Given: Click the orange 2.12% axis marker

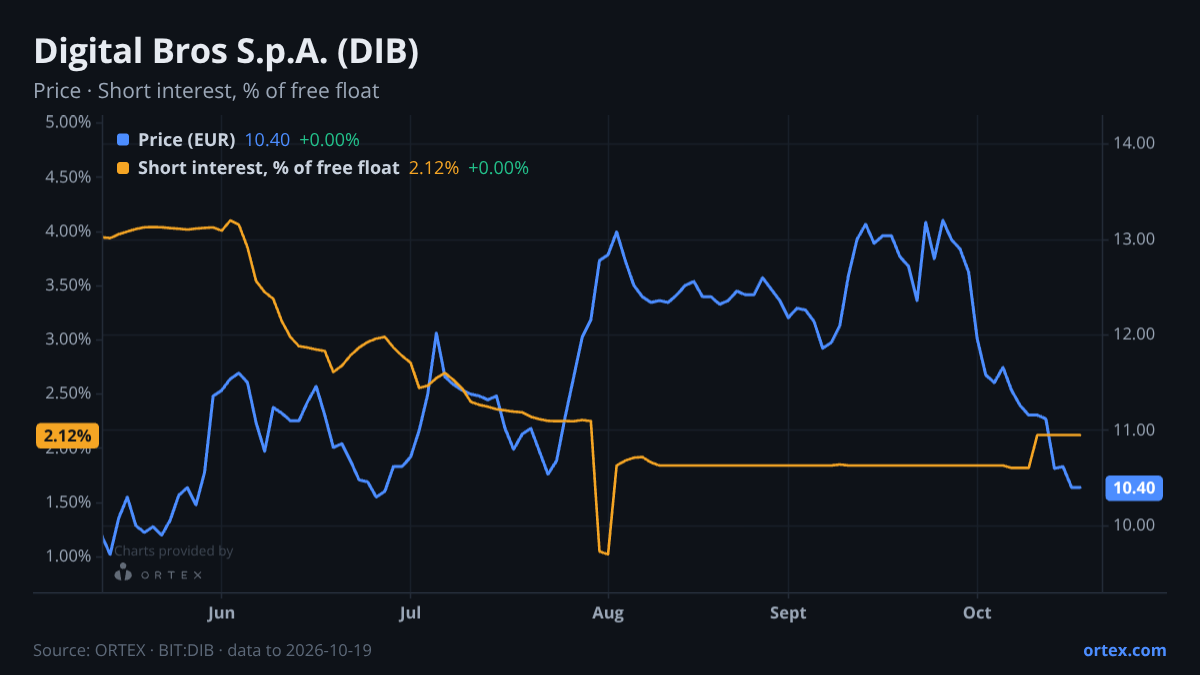Looking at the screenshot, I should 69,436.
